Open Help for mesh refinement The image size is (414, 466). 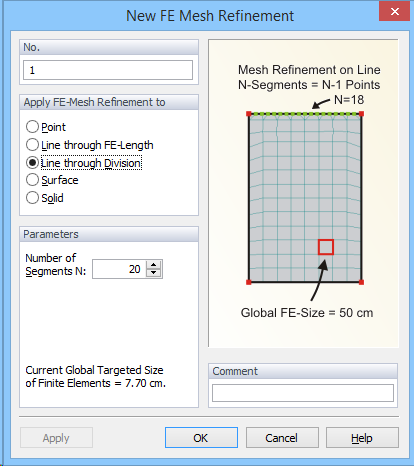(x=362, y=438)
